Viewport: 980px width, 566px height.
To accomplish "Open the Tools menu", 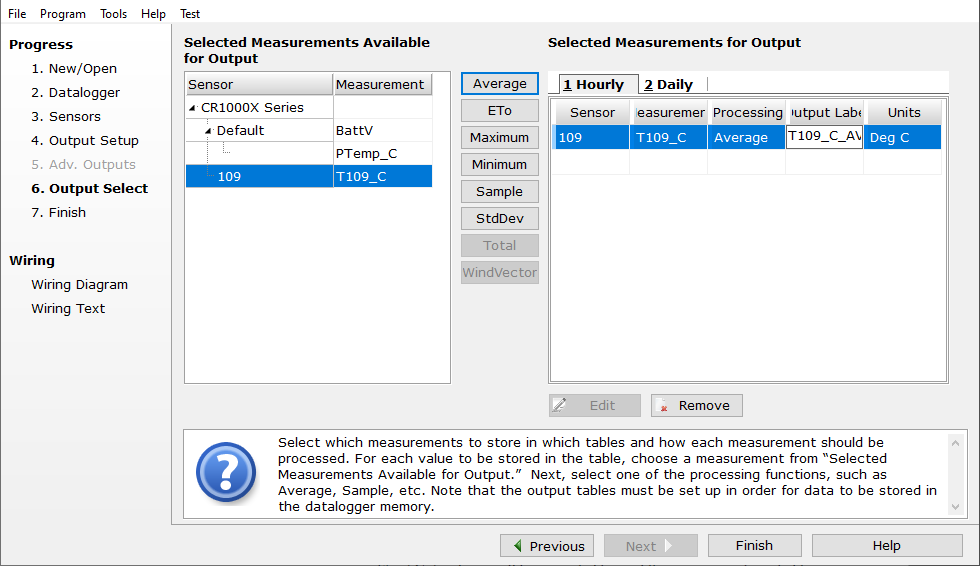I will click(113, 14).
